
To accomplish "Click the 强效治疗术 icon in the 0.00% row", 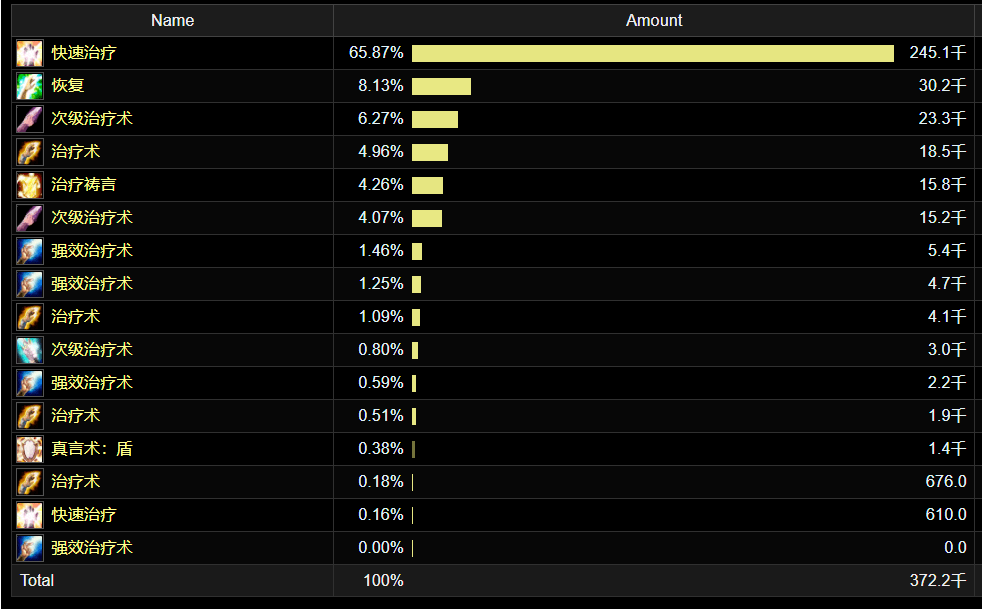I will point(30,548).
